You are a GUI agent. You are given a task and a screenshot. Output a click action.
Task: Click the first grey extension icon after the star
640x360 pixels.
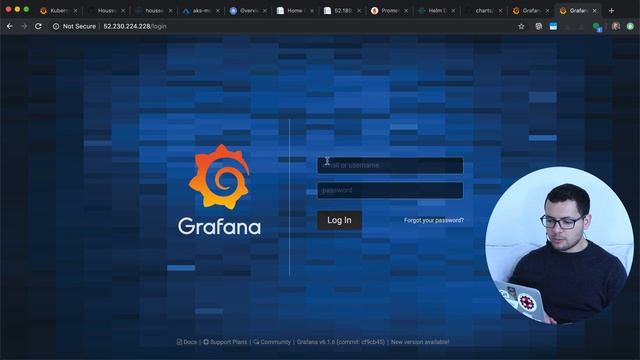[539, 27]
